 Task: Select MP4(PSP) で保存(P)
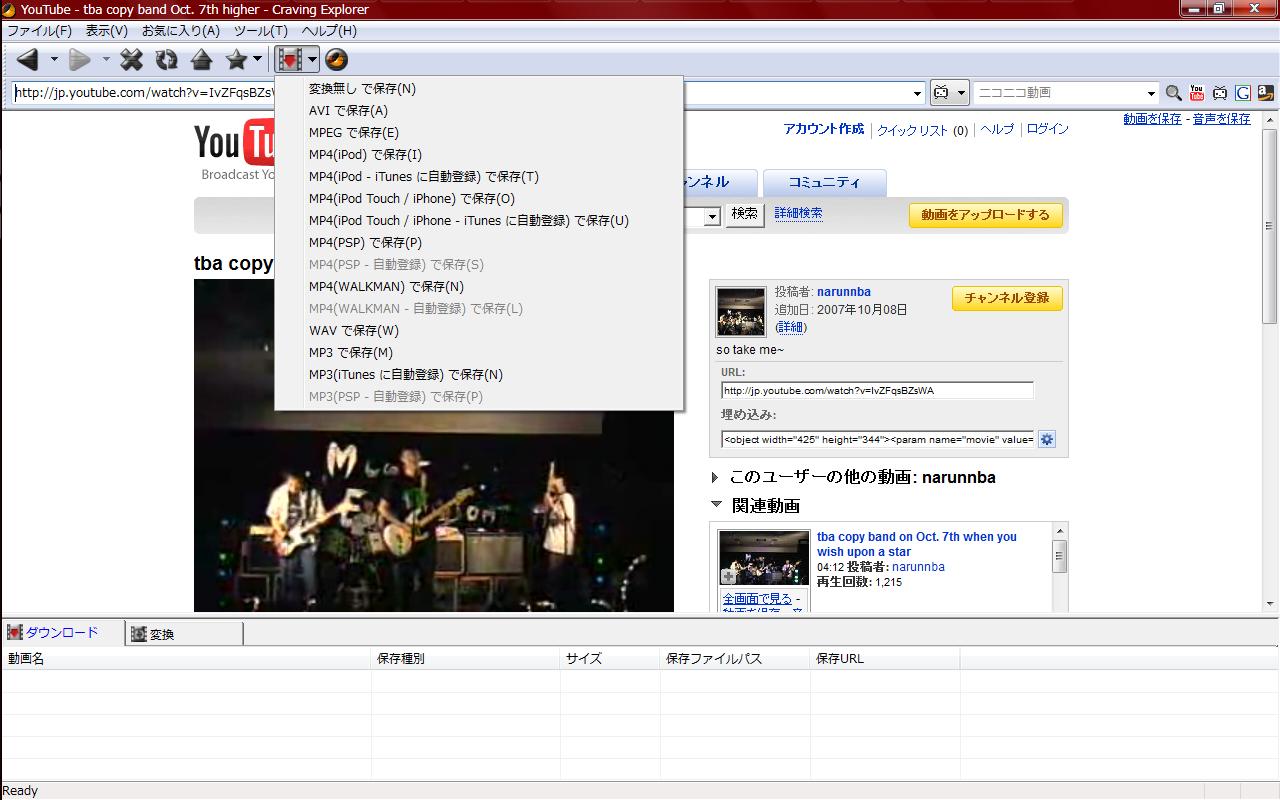(479, 243)
